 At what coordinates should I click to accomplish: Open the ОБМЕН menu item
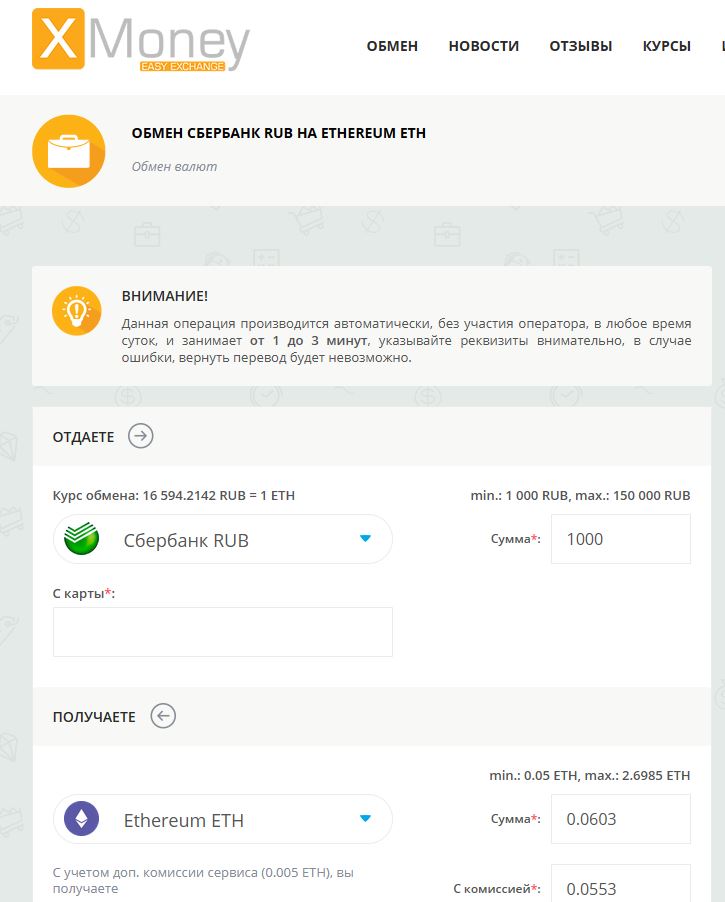[x=392, y=46]
